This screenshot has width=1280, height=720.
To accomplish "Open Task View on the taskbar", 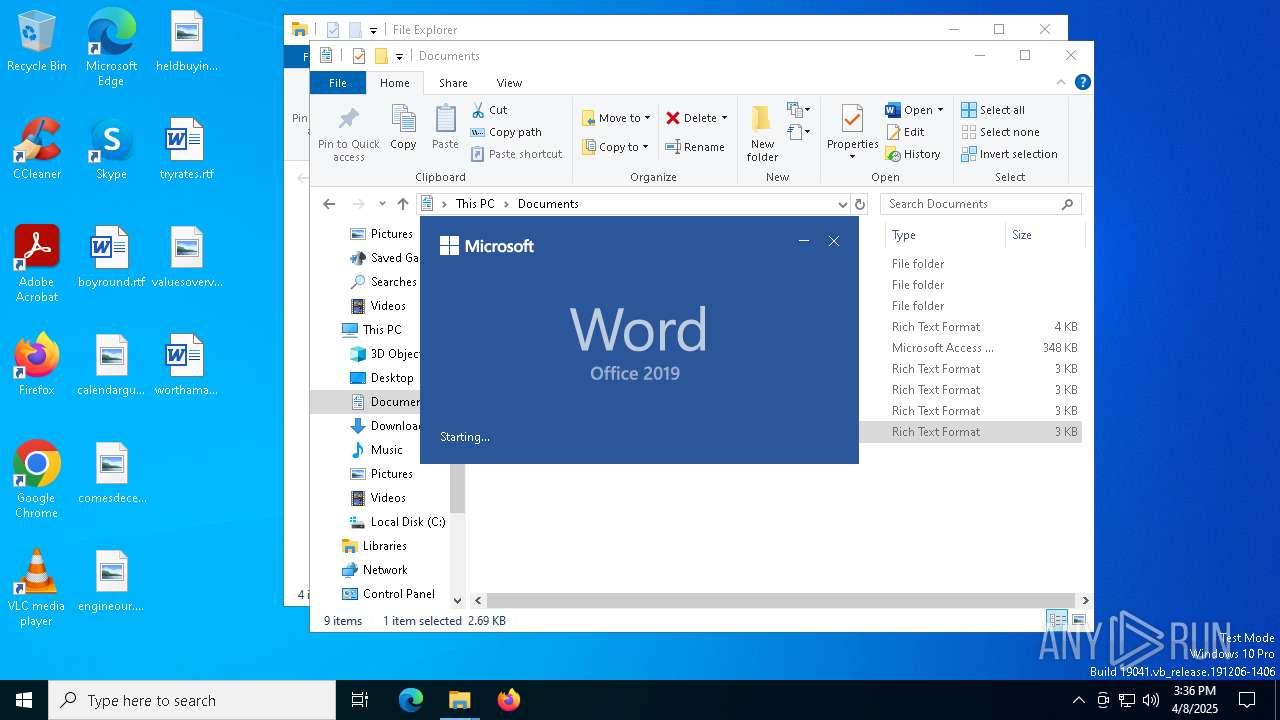I will [x=360, y=700].
